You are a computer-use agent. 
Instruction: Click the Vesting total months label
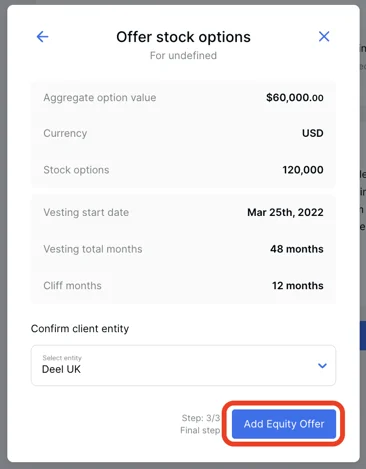pos(93,249)
